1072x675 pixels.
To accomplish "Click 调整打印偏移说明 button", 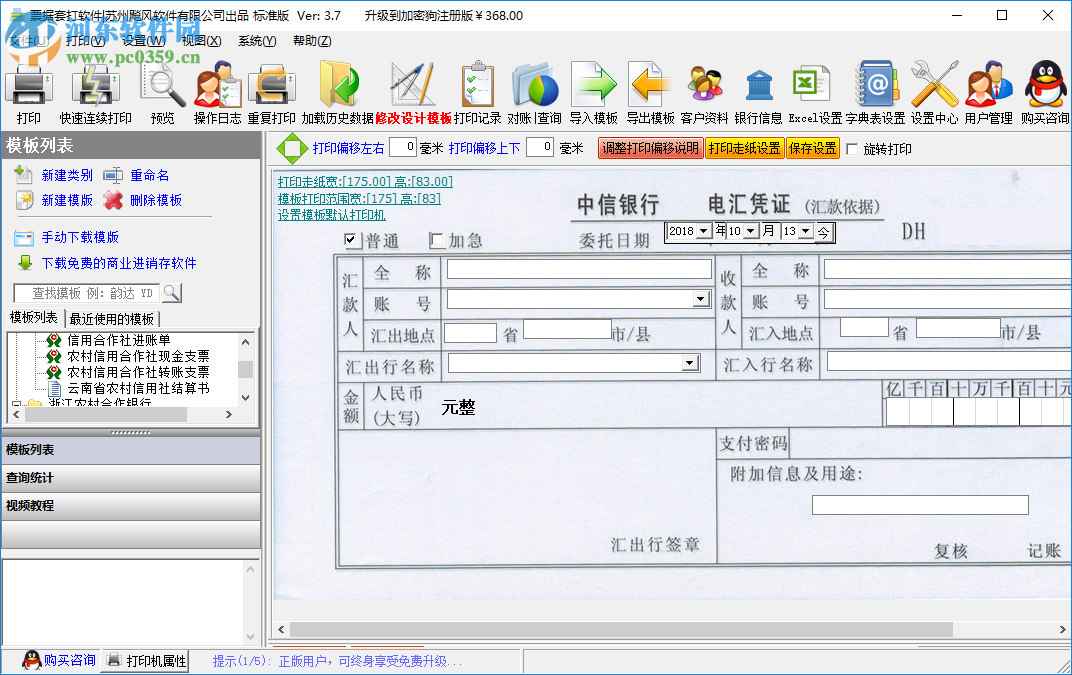I will [650, 148].
